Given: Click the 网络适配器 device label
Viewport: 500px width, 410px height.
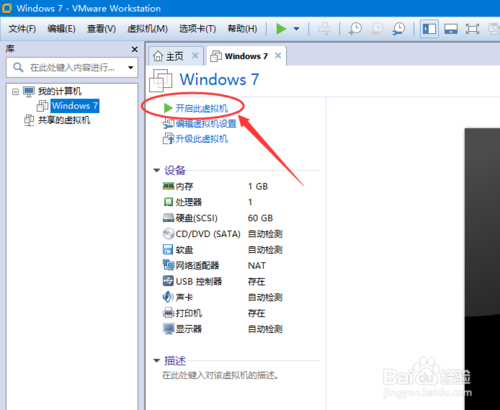Looking at the screenshot, I should click(197, 266).
